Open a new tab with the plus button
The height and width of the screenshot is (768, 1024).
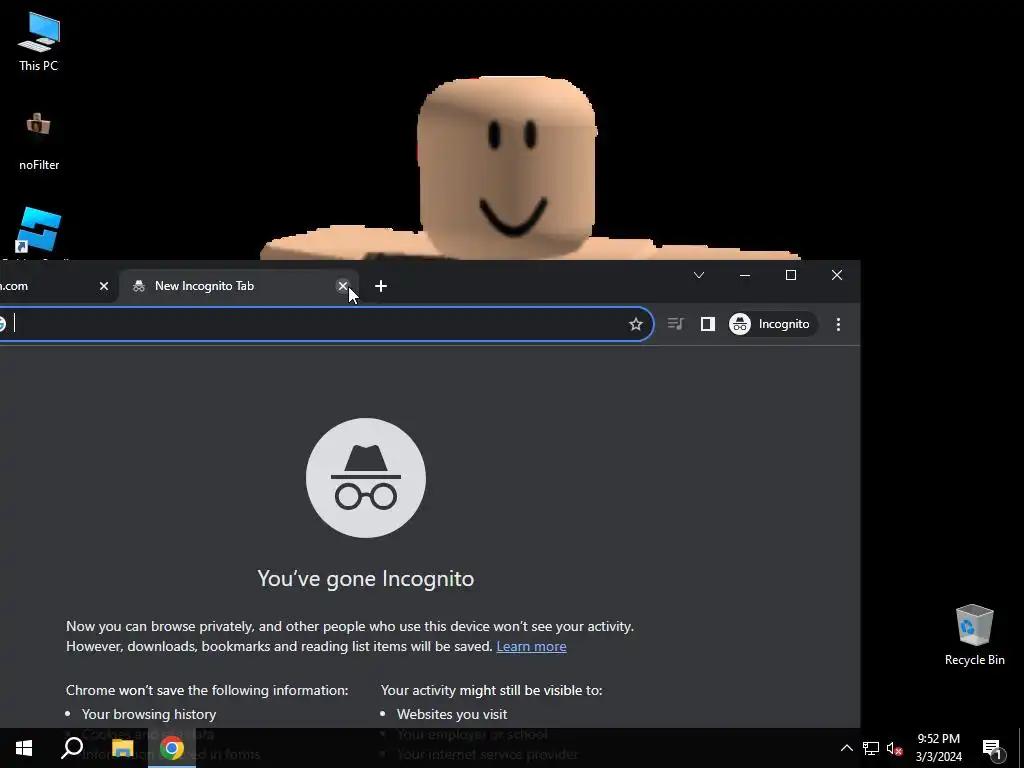tap(381, 286)
